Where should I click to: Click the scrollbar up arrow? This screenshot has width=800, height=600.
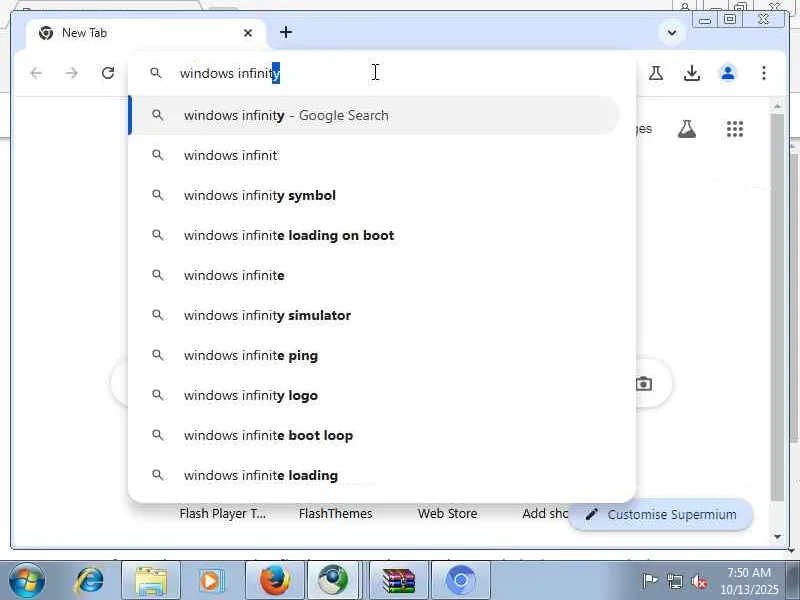click(777, 106)
